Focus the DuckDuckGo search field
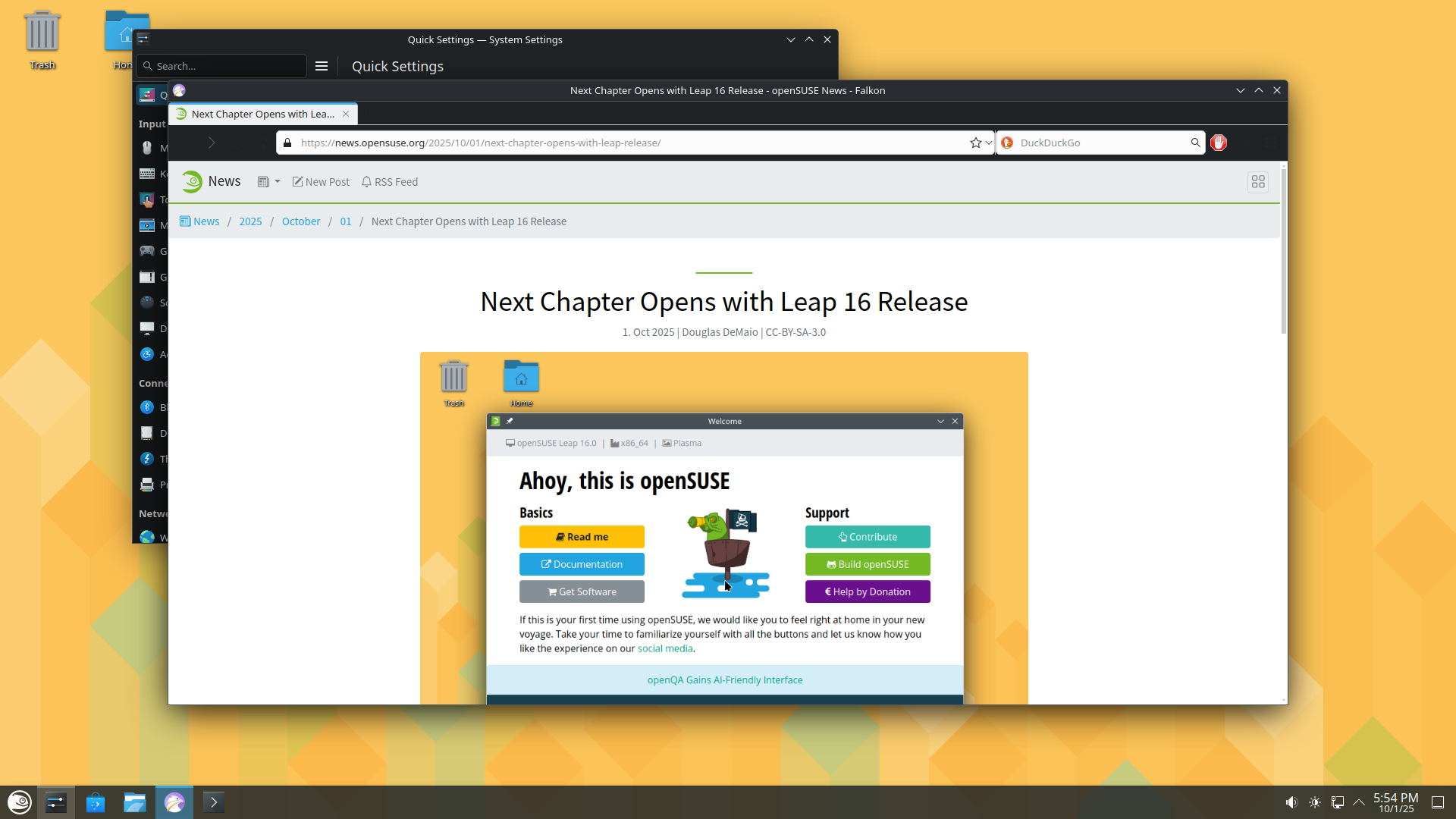Image resolution: width=1456 pixels, height=819 pixels. [x=1101, y=143]
